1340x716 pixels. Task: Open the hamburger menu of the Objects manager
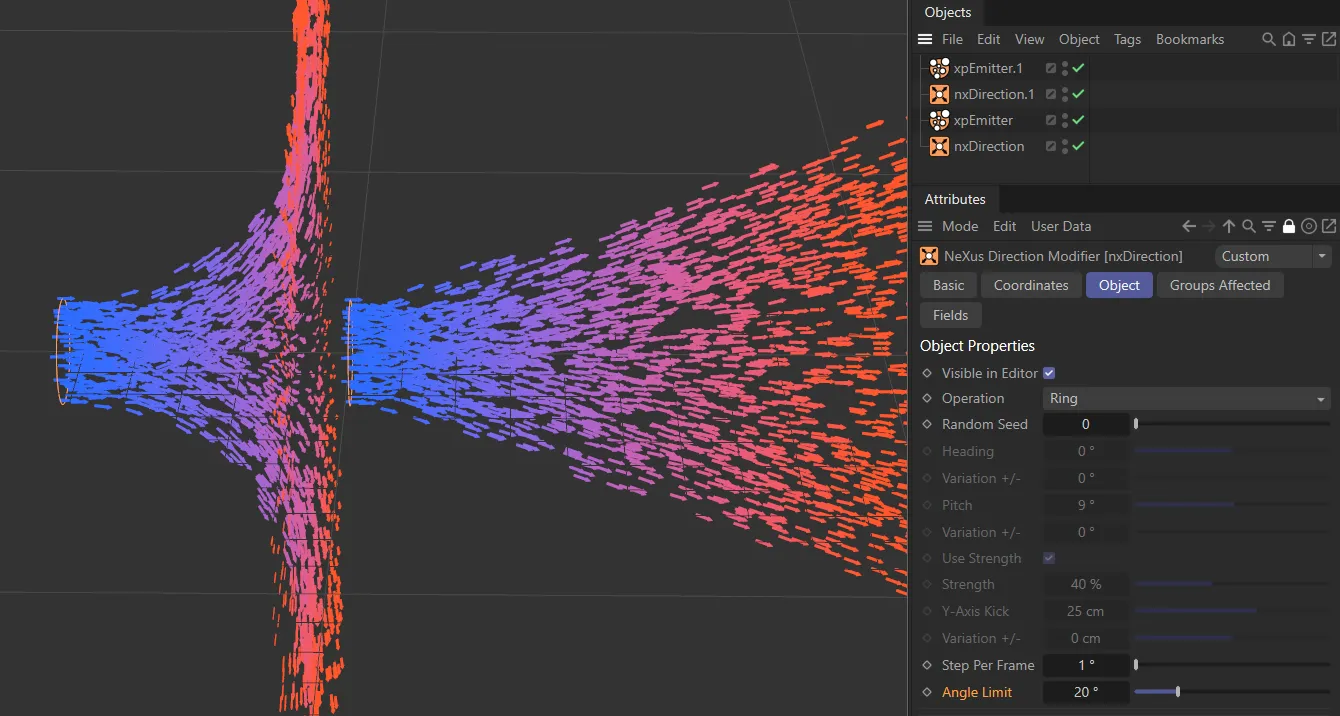tap(924, 39)
